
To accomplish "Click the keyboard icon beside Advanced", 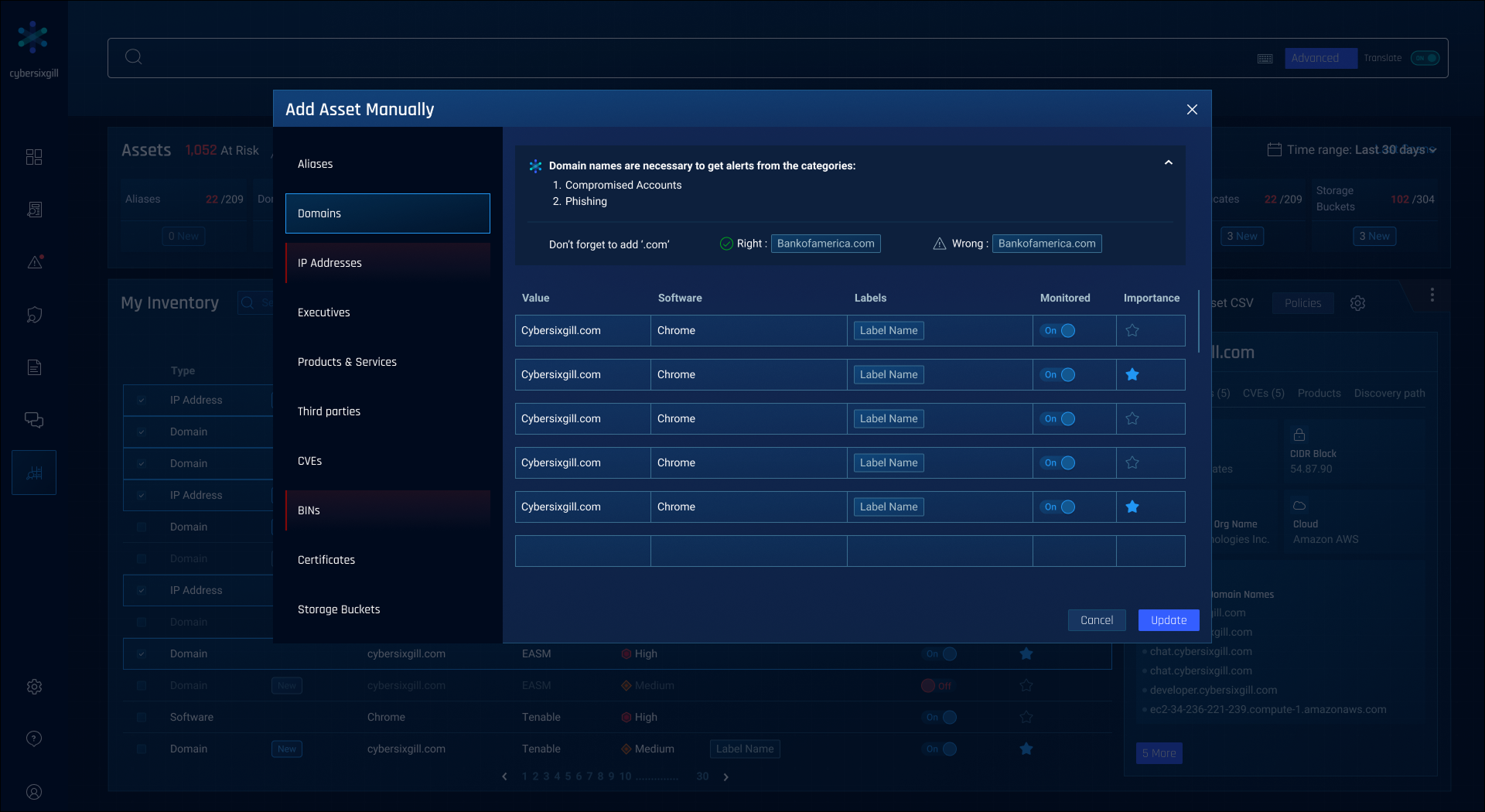I will 1265,59.
